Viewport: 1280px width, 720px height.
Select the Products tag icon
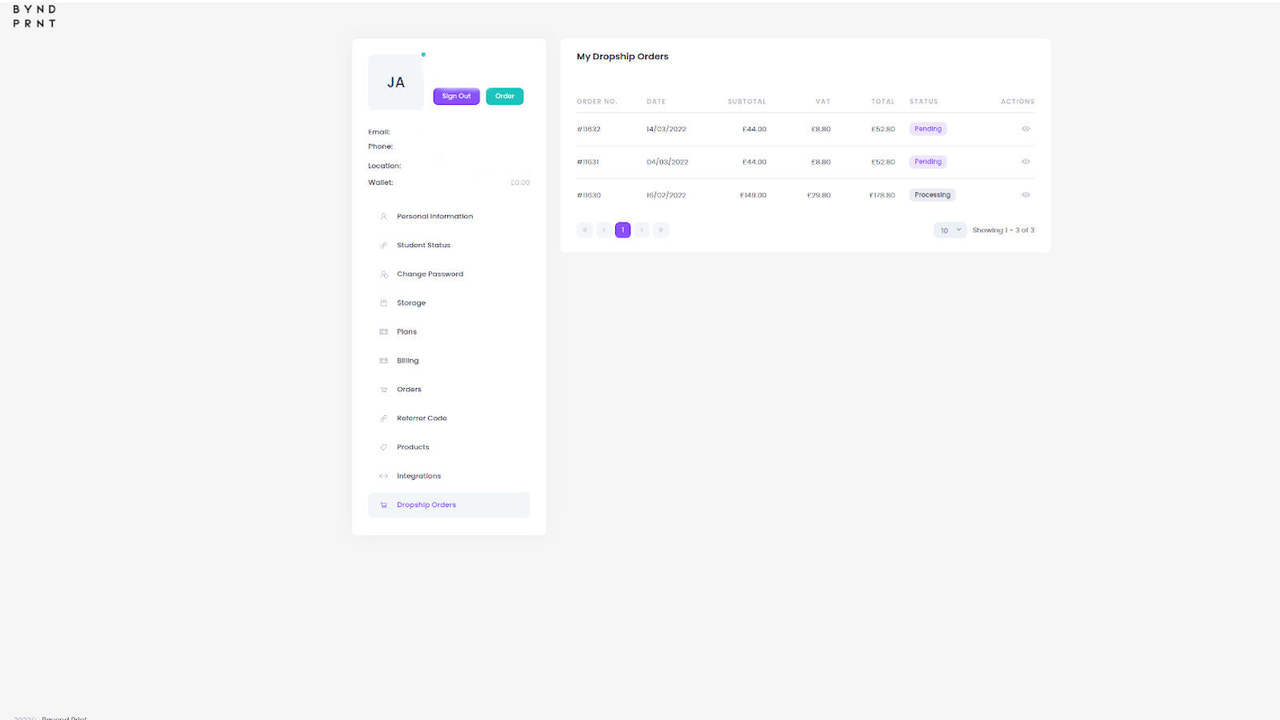tap(383, 447)
